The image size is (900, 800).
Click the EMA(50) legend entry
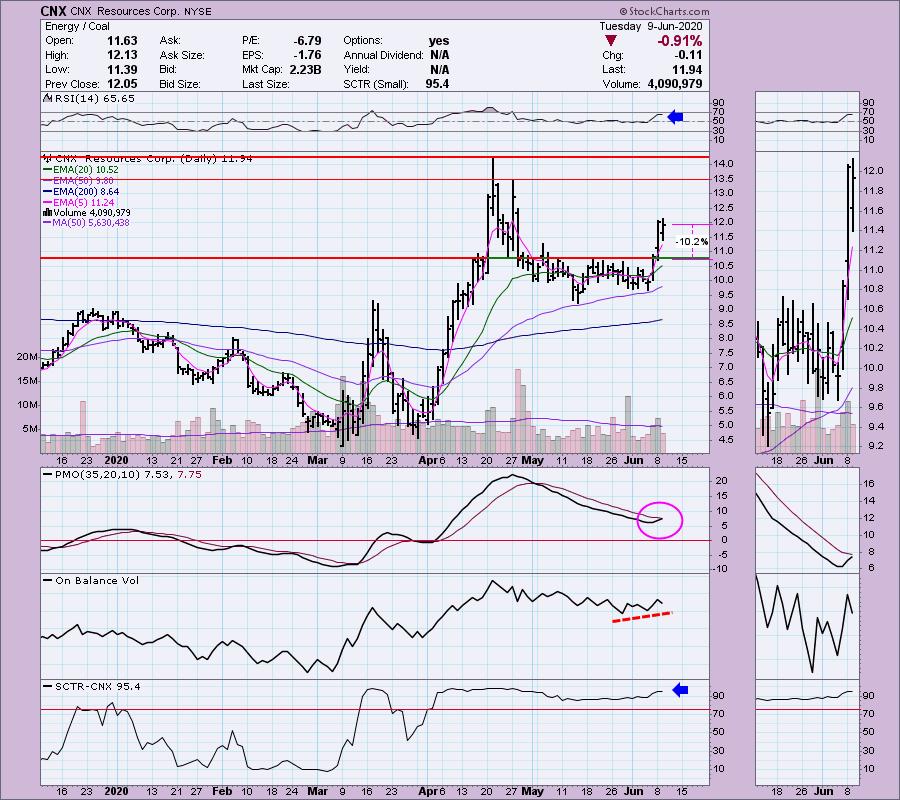[x=79, y=181]
